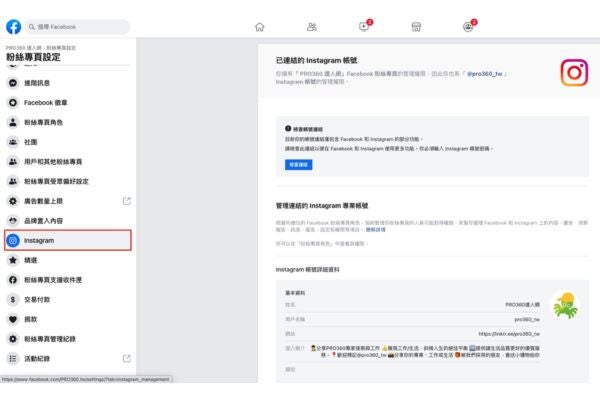Click the large Instagram logo icon

(574, 72)
